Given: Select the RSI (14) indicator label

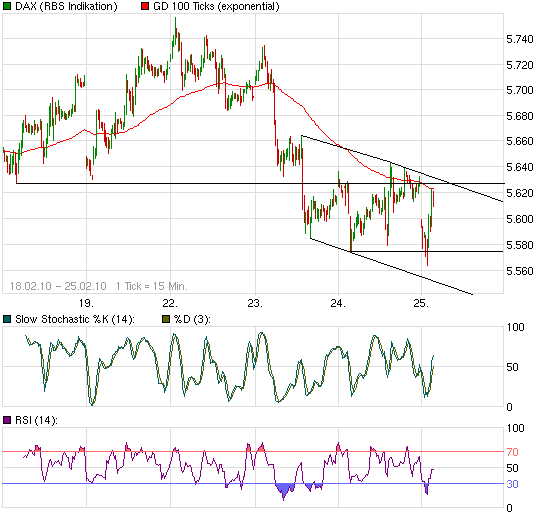Looking at the screenshot, I should click(x=36, y=420).
